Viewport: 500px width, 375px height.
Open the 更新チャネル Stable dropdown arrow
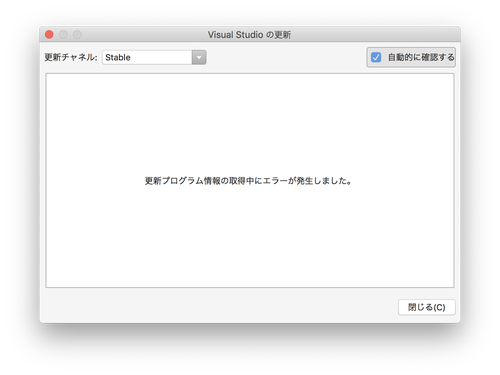199,57
